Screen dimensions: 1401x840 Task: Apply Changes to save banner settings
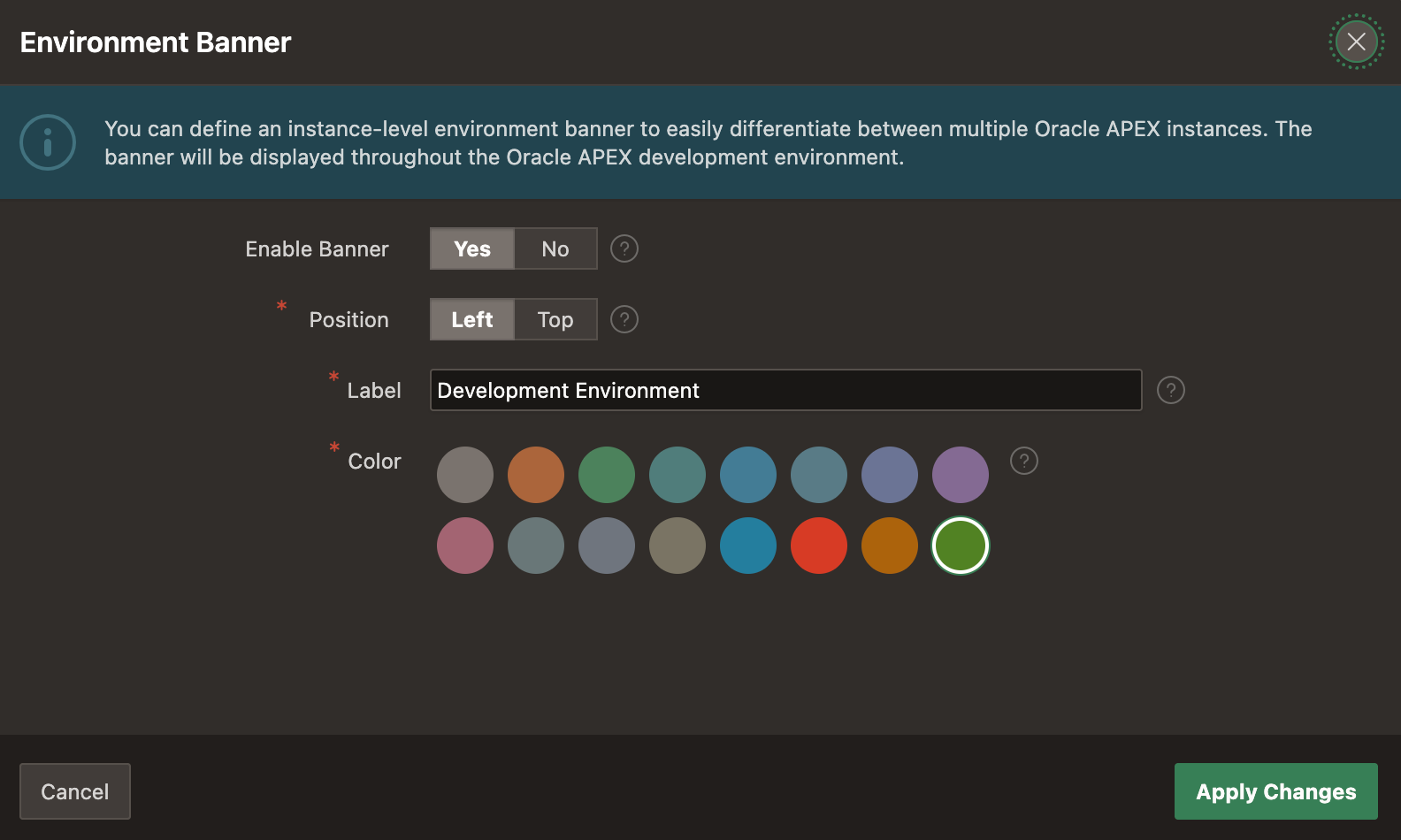click(1275, 791)
